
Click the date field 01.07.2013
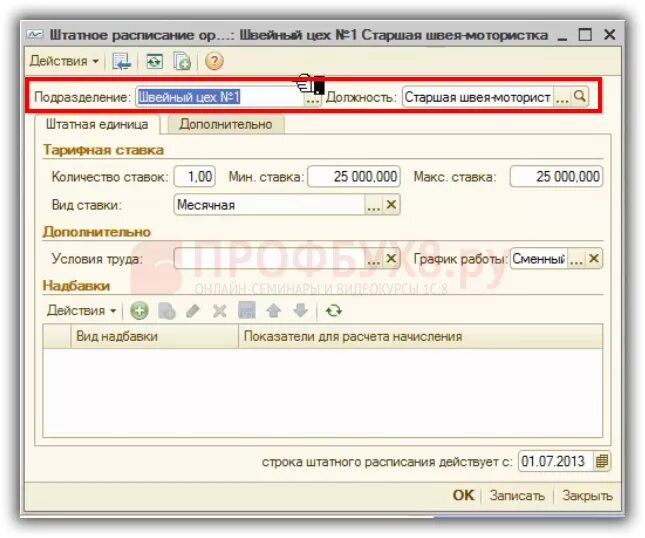[x=555, y=461]
